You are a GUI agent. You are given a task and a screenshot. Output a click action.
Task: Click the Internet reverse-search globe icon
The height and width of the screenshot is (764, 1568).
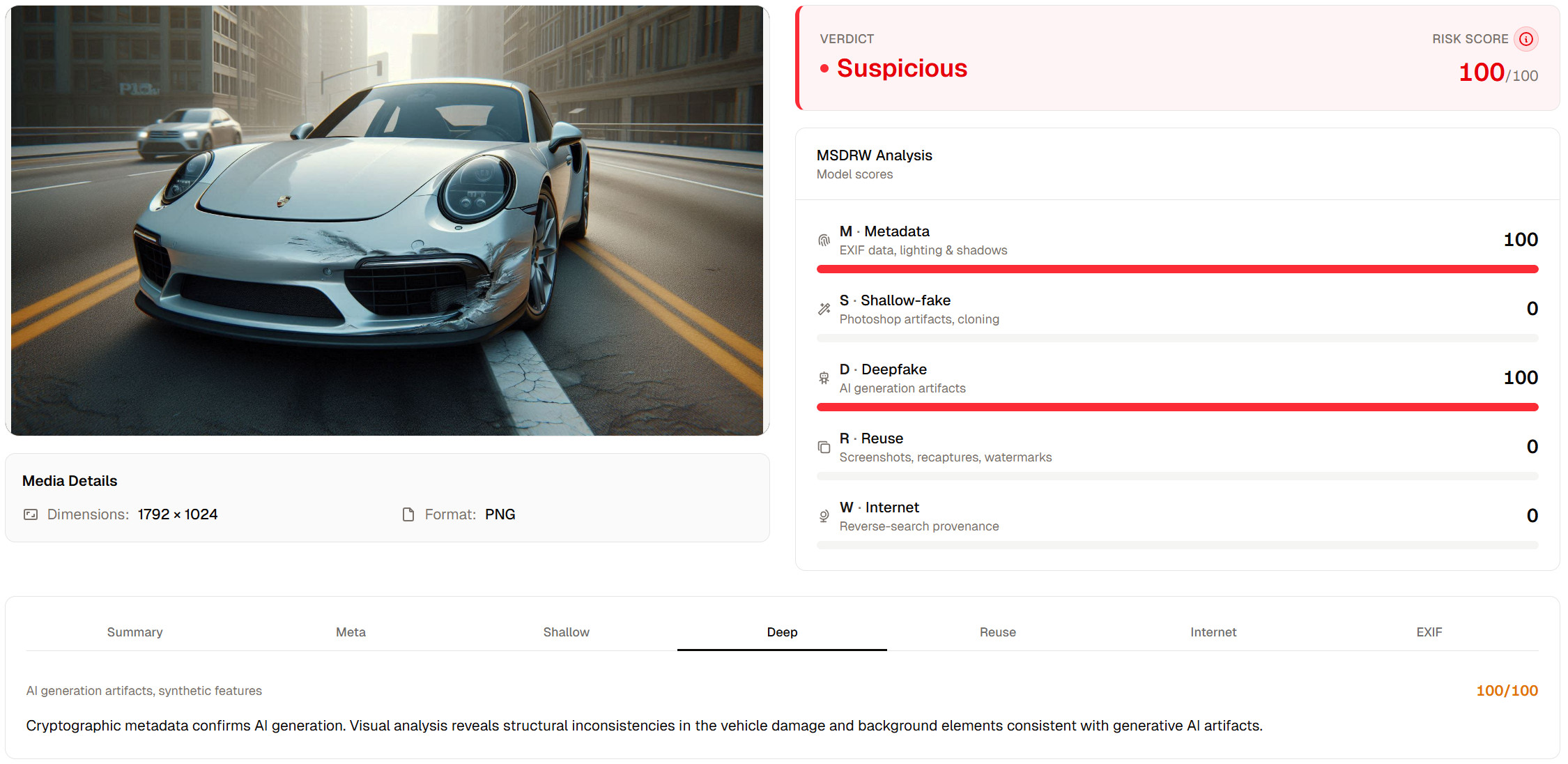pos(824,516)
